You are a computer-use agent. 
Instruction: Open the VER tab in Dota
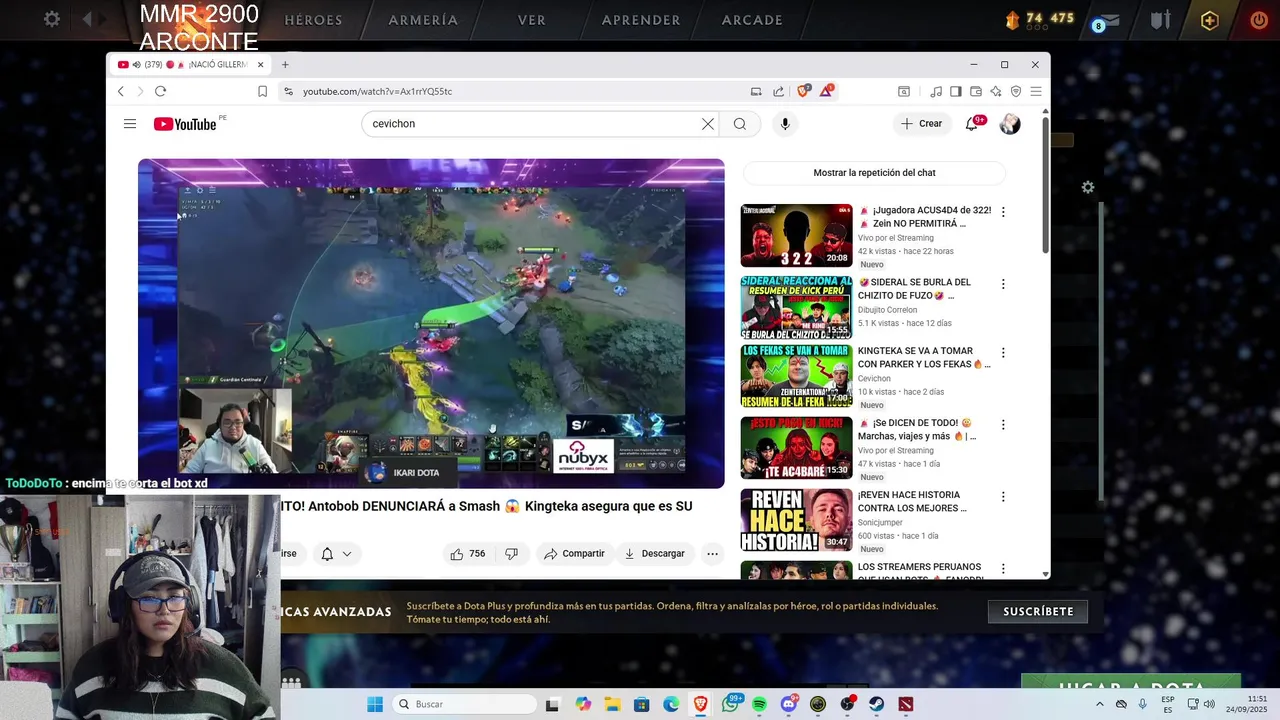pos(532,20)
